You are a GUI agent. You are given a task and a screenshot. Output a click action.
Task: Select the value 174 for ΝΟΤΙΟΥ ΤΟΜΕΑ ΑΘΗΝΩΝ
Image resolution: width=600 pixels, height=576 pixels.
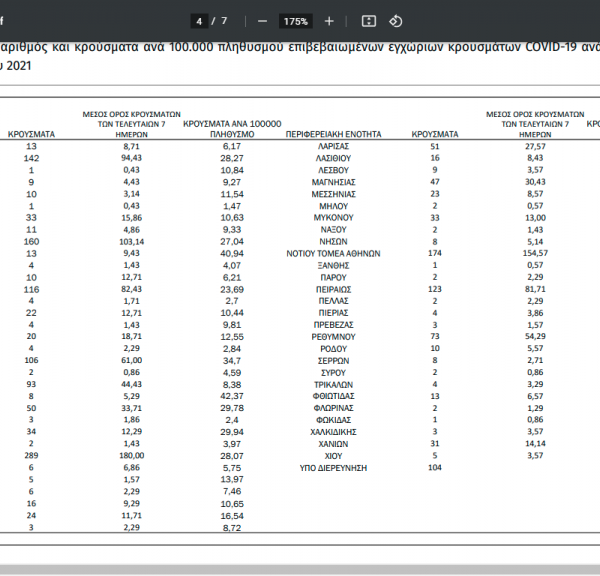[x=435, y=253]
